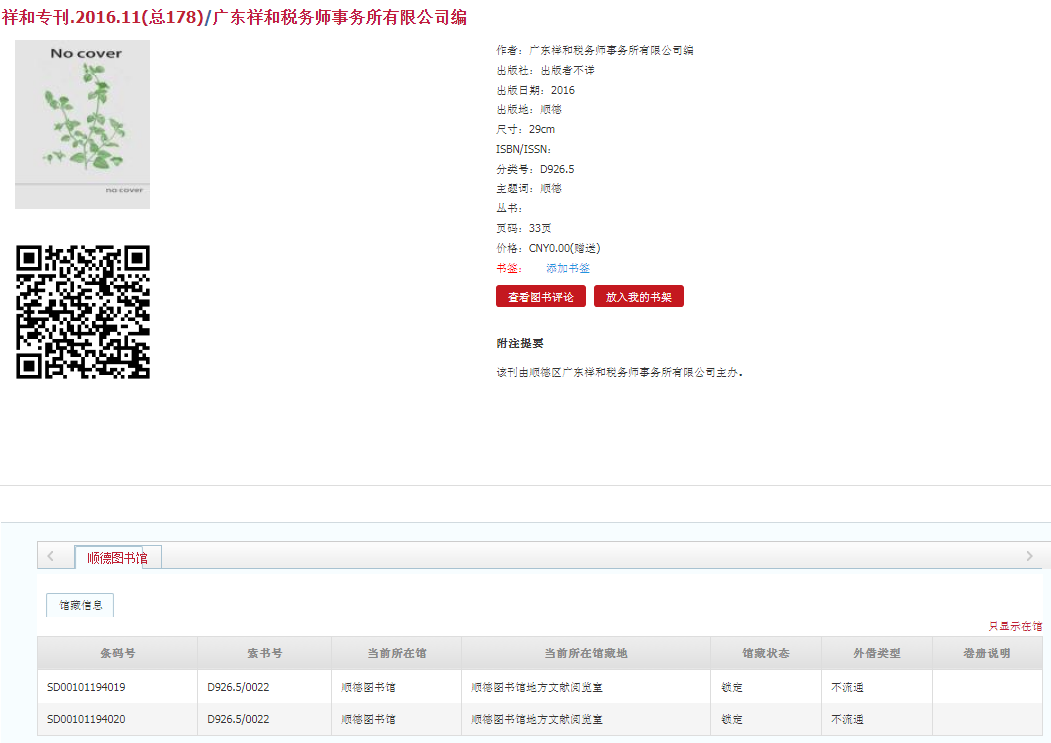This screenshot has width=1051, height=743.
Task: Click 顺德图书馆地方文献阅览室 in row SD00101194020
Action: 537,720
